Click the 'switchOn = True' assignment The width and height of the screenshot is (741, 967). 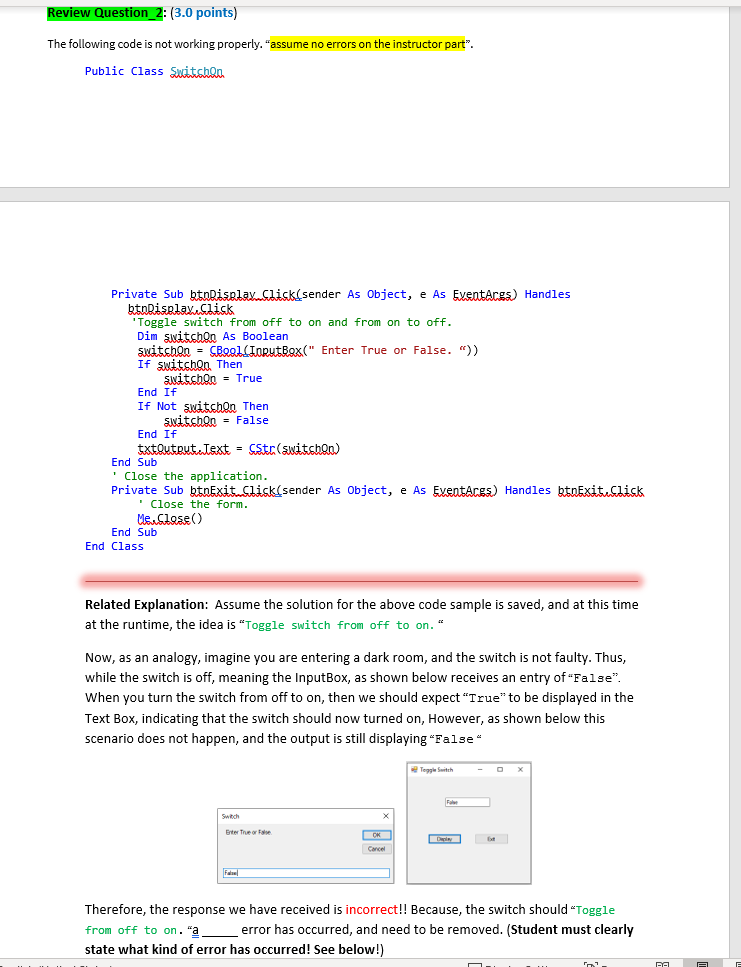click(213, 379)
